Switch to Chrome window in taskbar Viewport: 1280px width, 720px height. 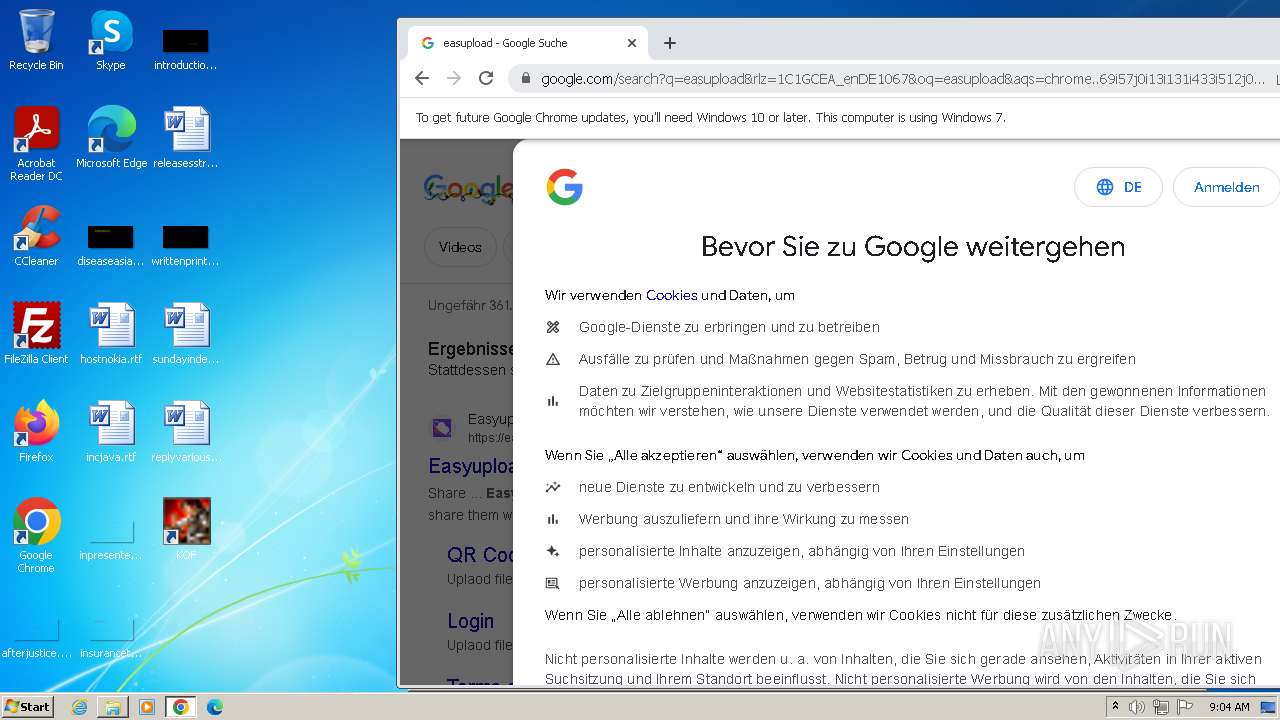click(180, 707)
